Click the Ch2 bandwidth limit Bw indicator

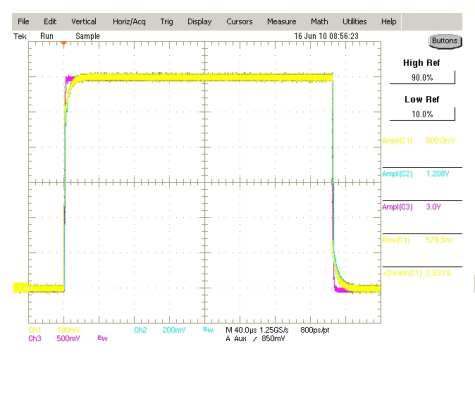click(x=208, y=330)
